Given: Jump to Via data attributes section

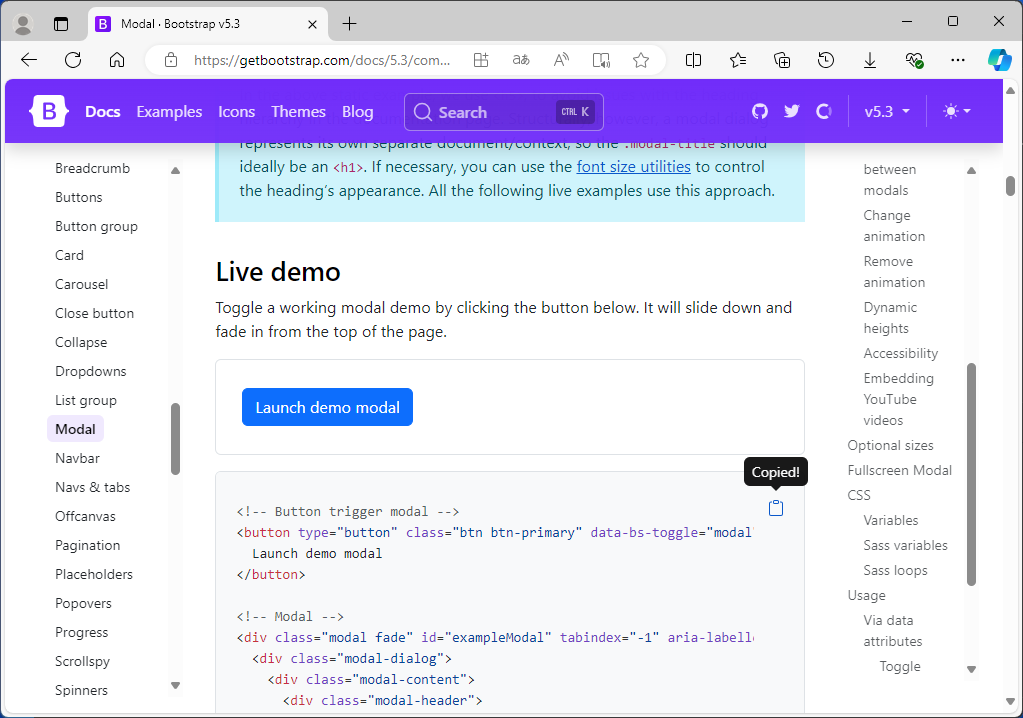Looking at the screenshot, I should [x=893, y=631].
